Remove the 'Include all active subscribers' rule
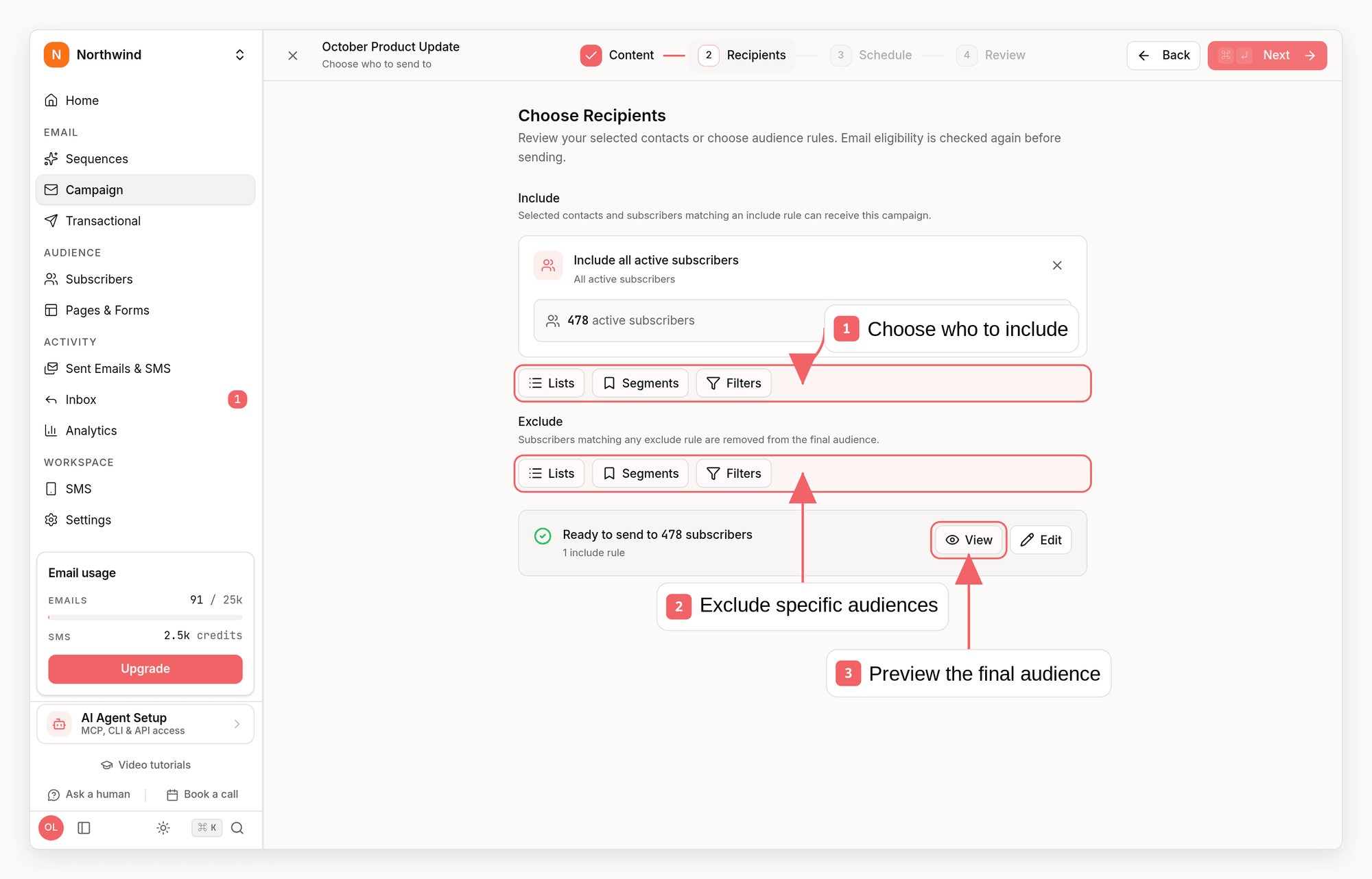 1057,265
